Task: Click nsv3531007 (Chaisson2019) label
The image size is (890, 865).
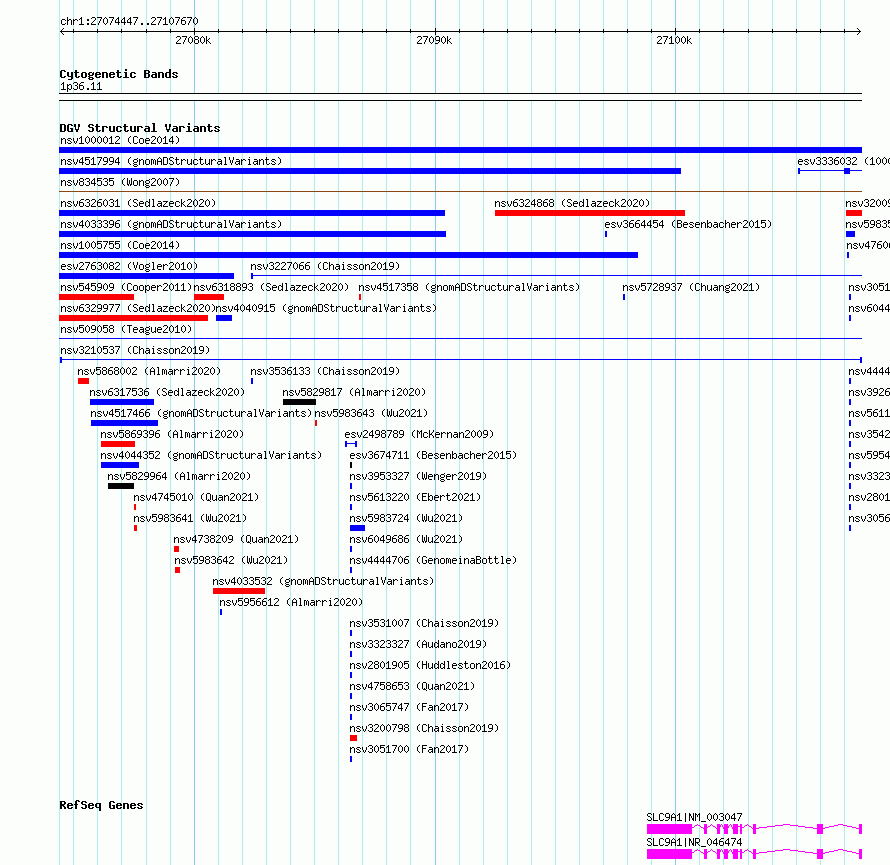Action: point(424,623)
